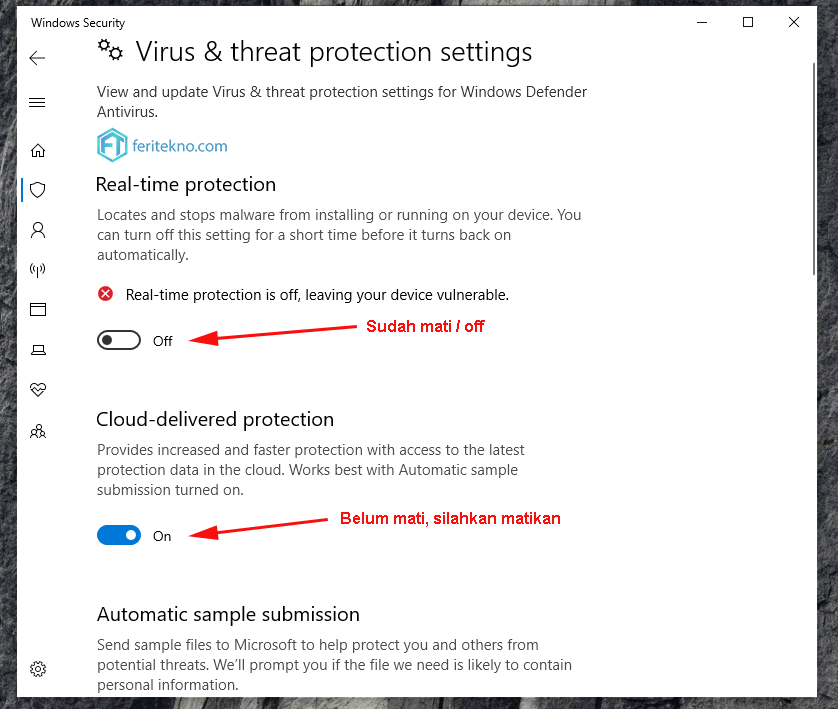
Task: Open Settings gear in sidebar
Action: tap(38, 669)
